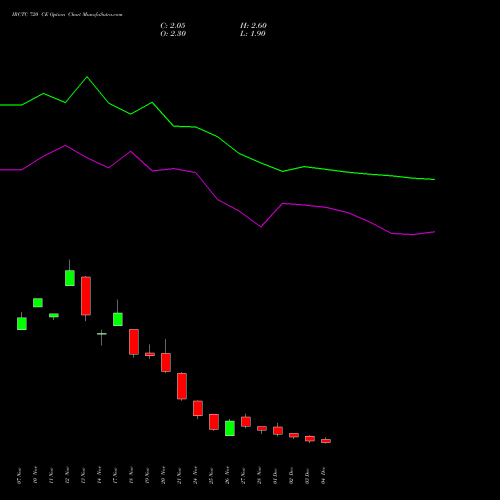Click the 19 Nov small red candlestick
Viewport: 500px width, 500px height.
[x=150, y=354]
